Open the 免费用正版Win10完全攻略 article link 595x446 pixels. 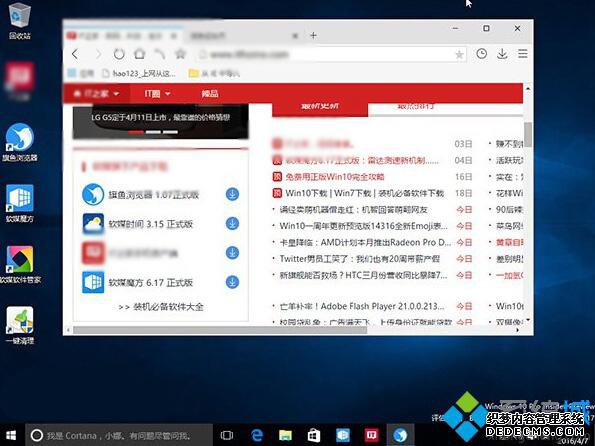click(335, 177)
